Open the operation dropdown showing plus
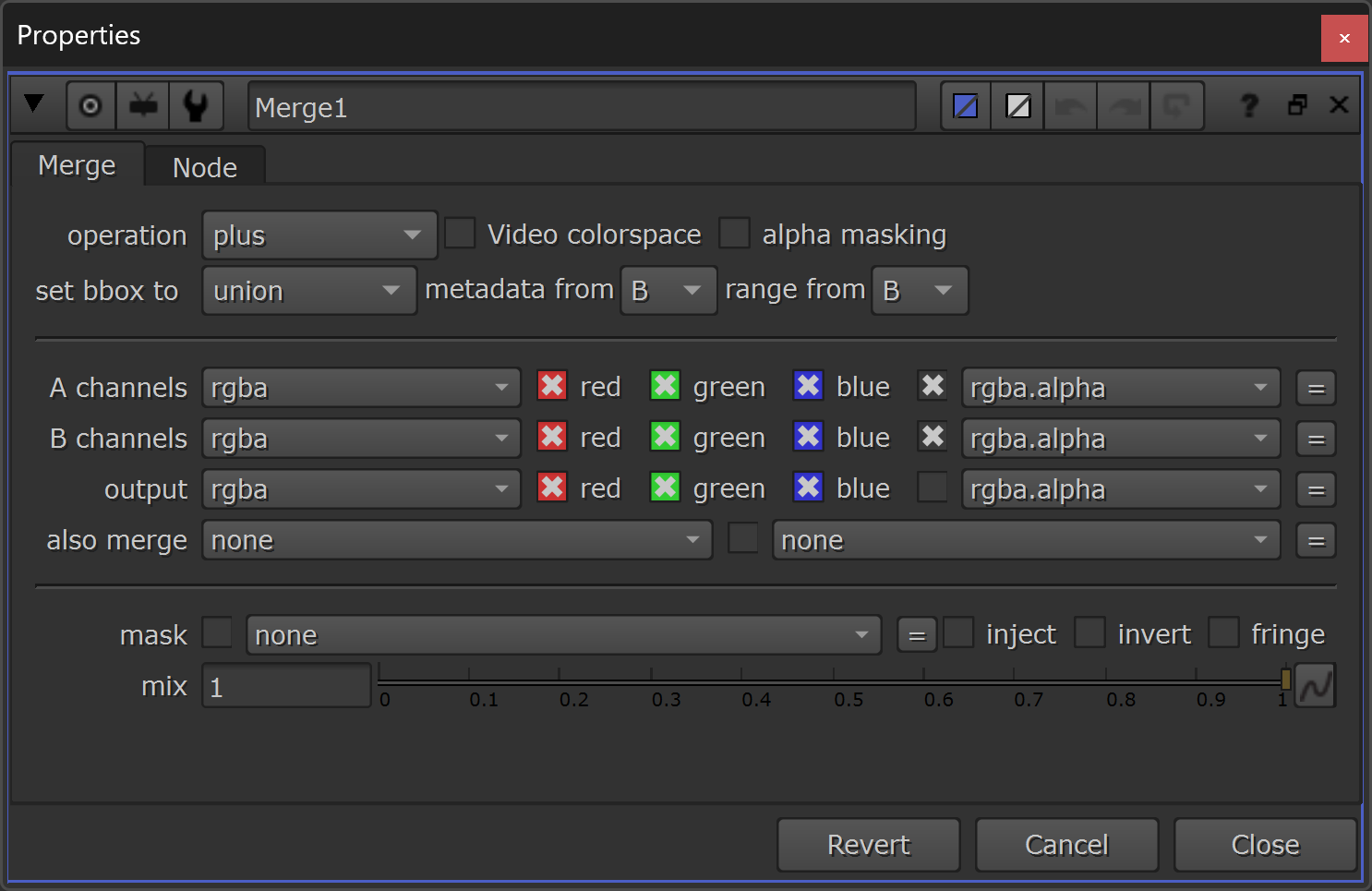1372x891 pixels. coord(319,235)
